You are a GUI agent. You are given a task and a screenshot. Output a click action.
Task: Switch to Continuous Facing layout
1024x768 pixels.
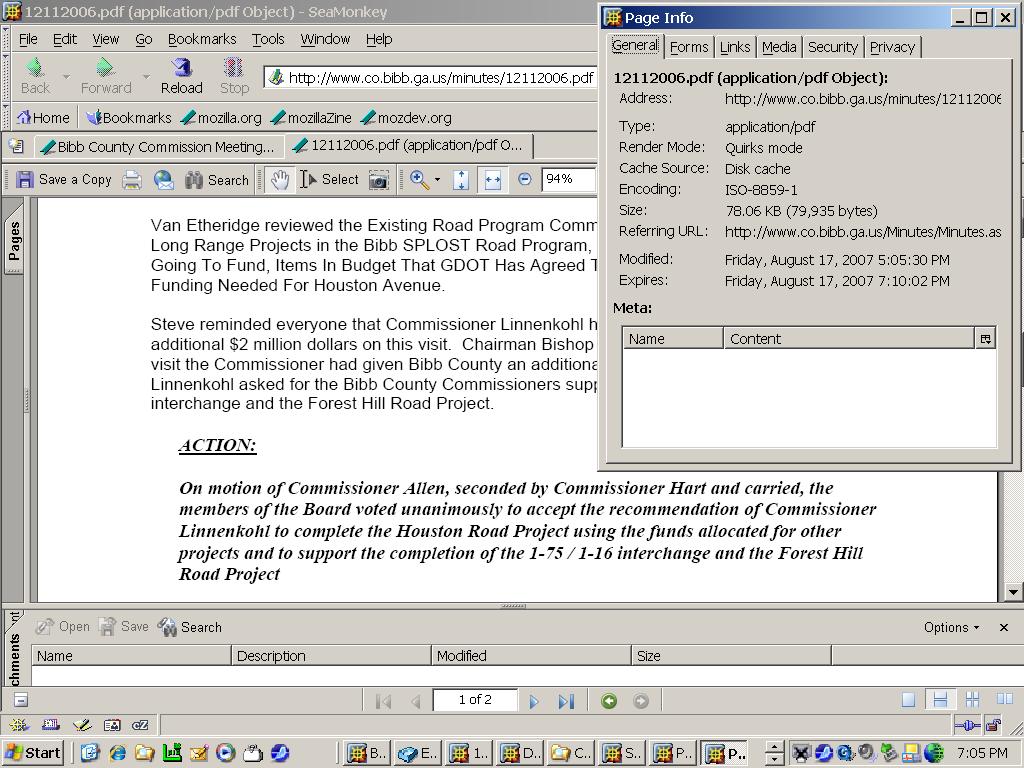[x=972, y=700]
